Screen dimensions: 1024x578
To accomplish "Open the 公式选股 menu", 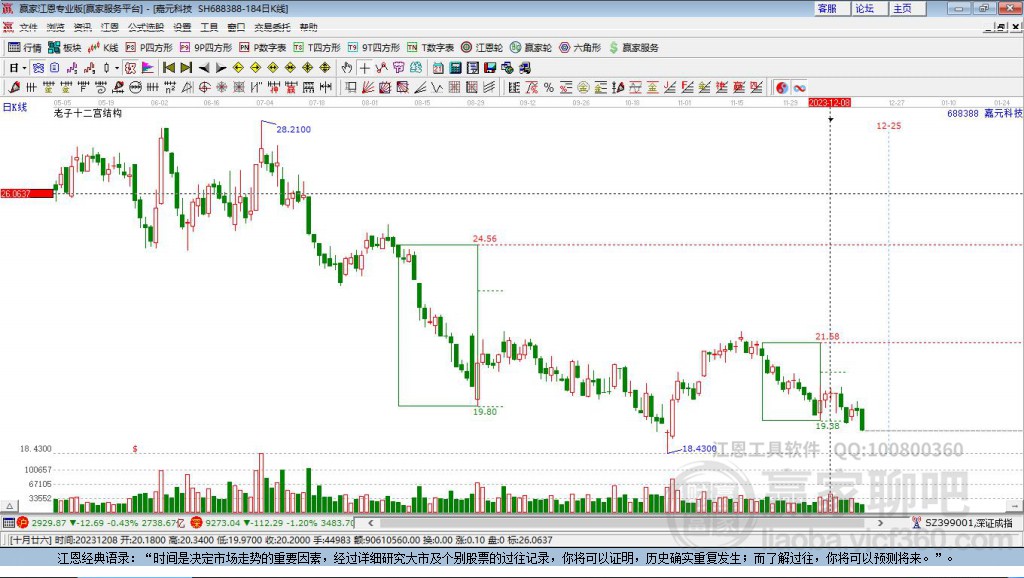I will [x=146, y=27].
